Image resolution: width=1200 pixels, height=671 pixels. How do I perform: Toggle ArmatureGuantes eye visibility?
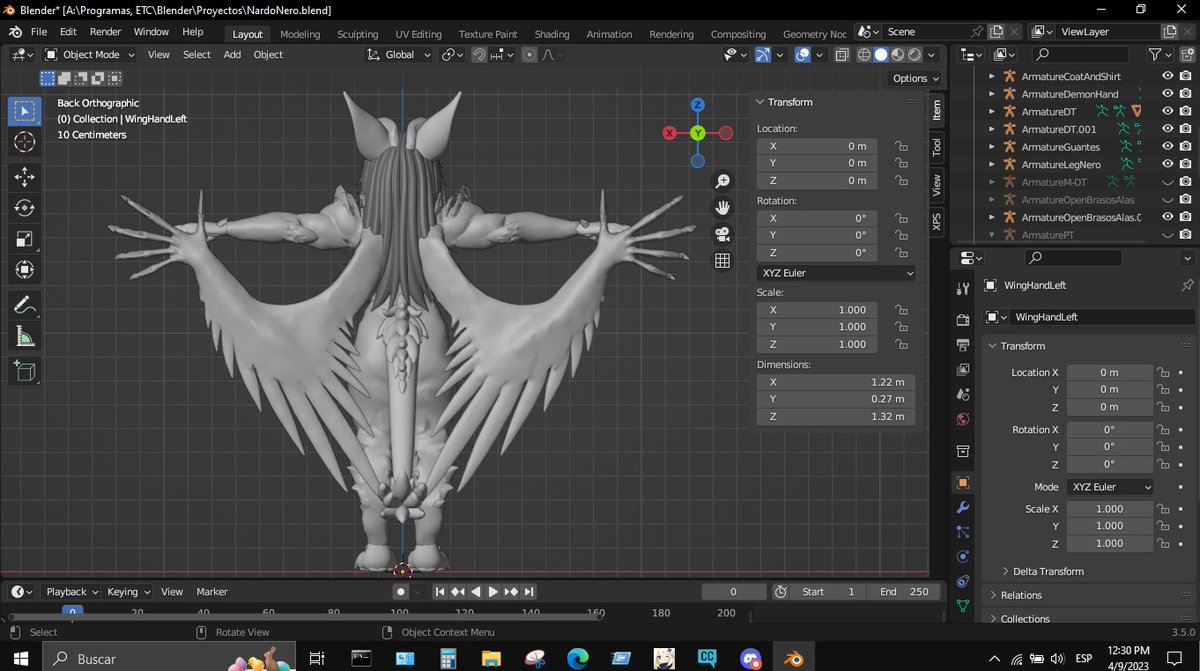click(1167, 147)
